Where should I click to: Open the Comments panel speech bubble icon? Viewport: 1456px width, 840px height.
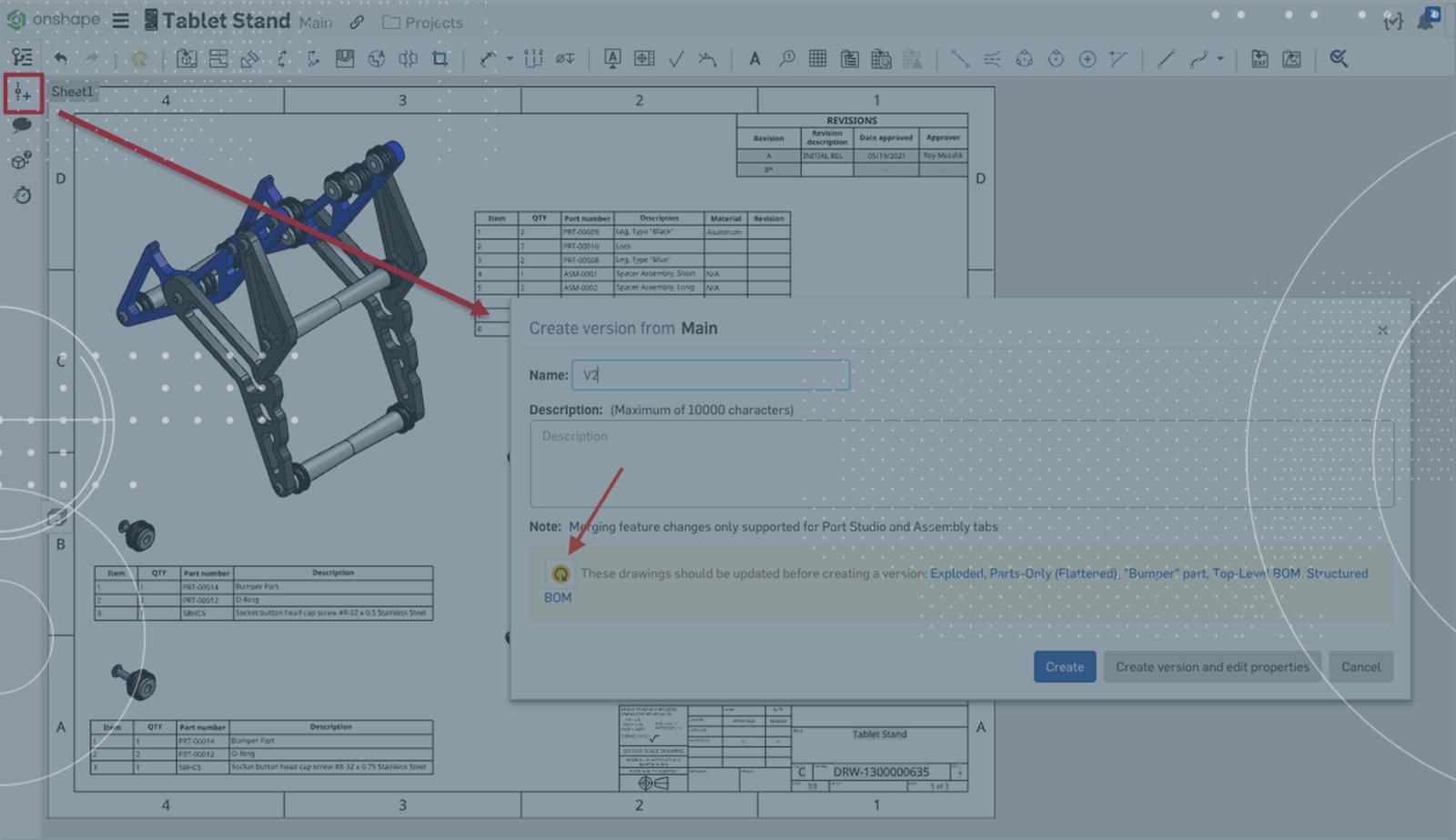point(23,126)
